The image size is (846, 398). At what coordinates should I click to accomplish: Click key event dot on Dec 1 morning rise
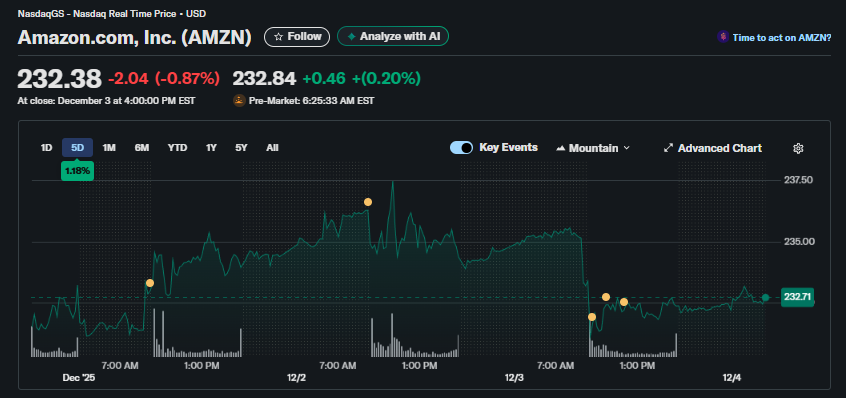pyautogui.click(x=150, y=283)
